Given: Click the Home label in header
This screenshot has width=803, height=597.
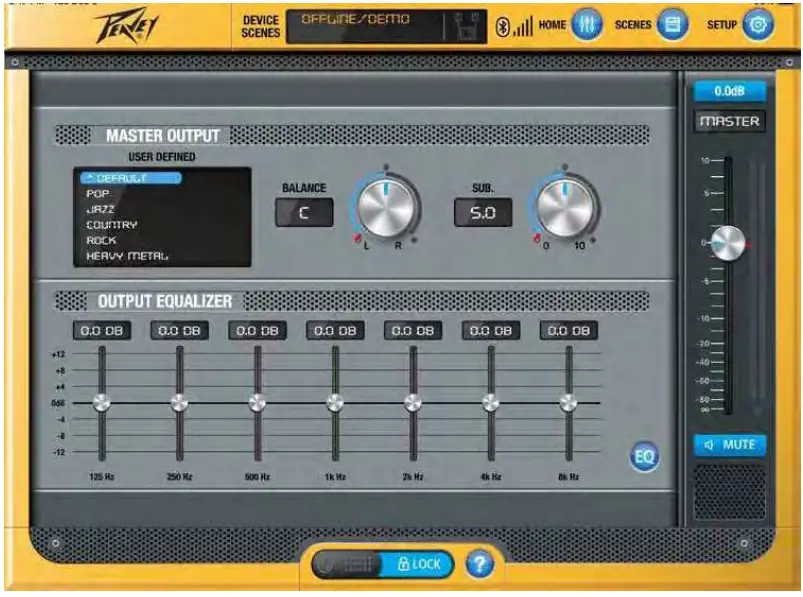Looking at the screenshot, I should pyautogui.click(x=552, y=25).
